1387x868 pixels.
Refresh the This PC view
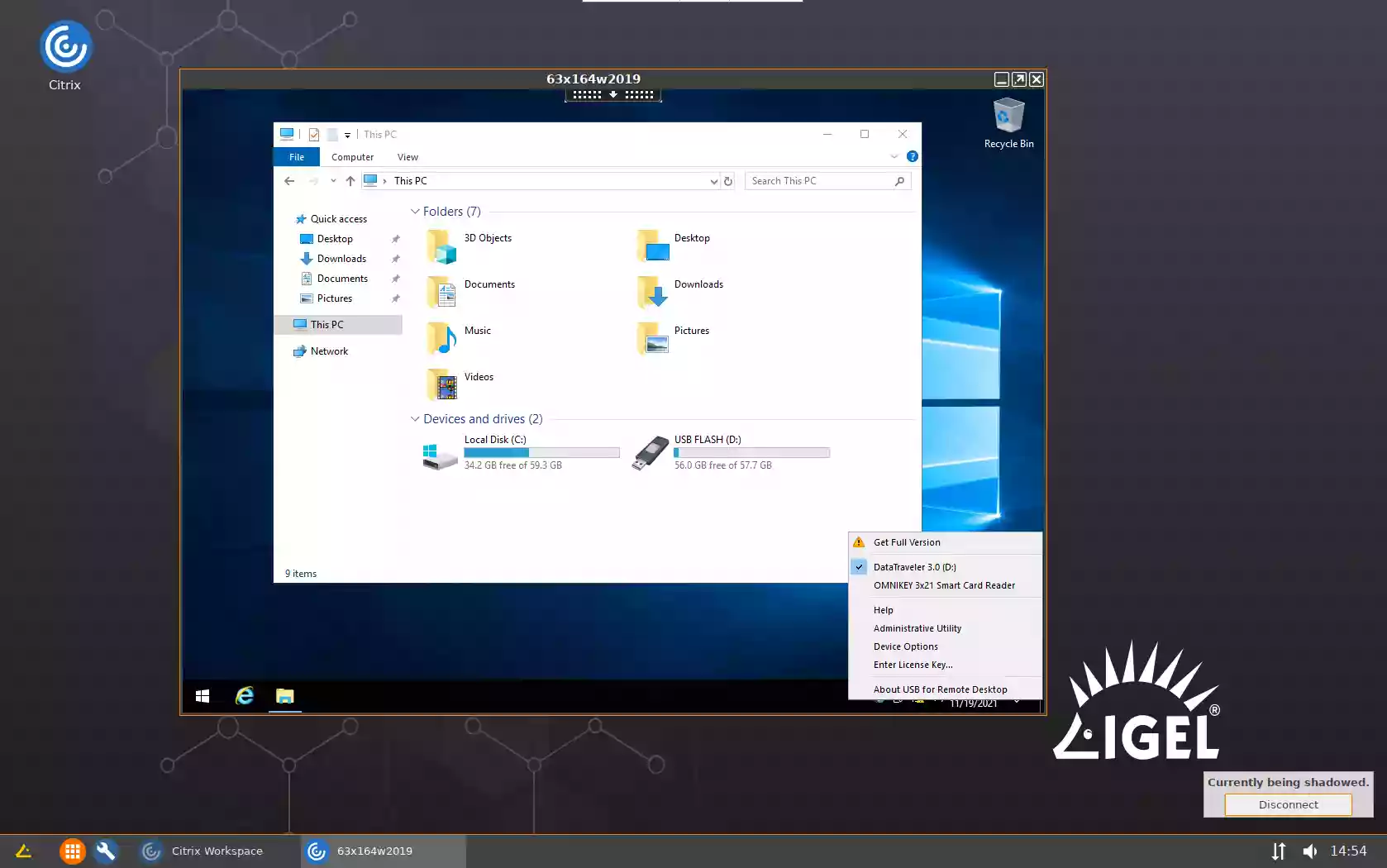tap(728, 181)
